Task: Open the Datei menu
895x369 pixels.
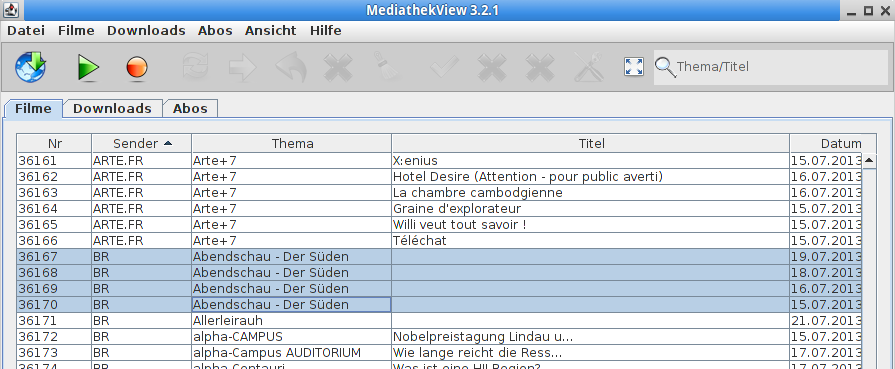Action: click(x=26, y=31)
